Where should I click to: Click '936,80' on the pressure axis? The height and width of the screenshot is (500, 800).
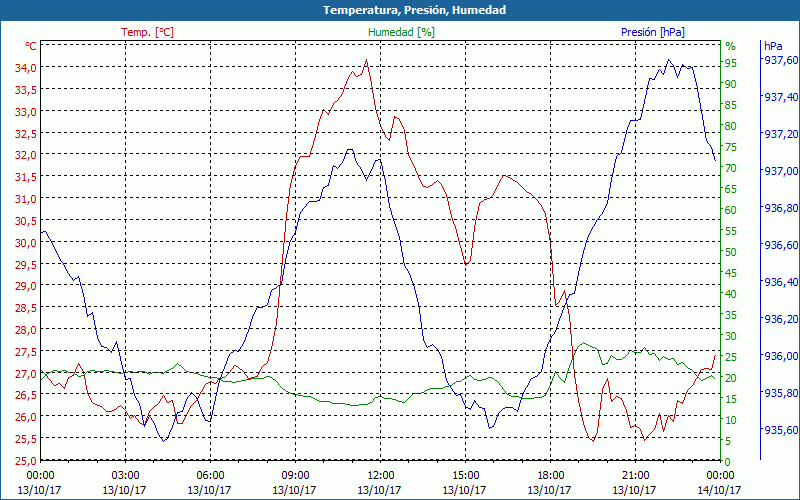click(x=780, y=208)
